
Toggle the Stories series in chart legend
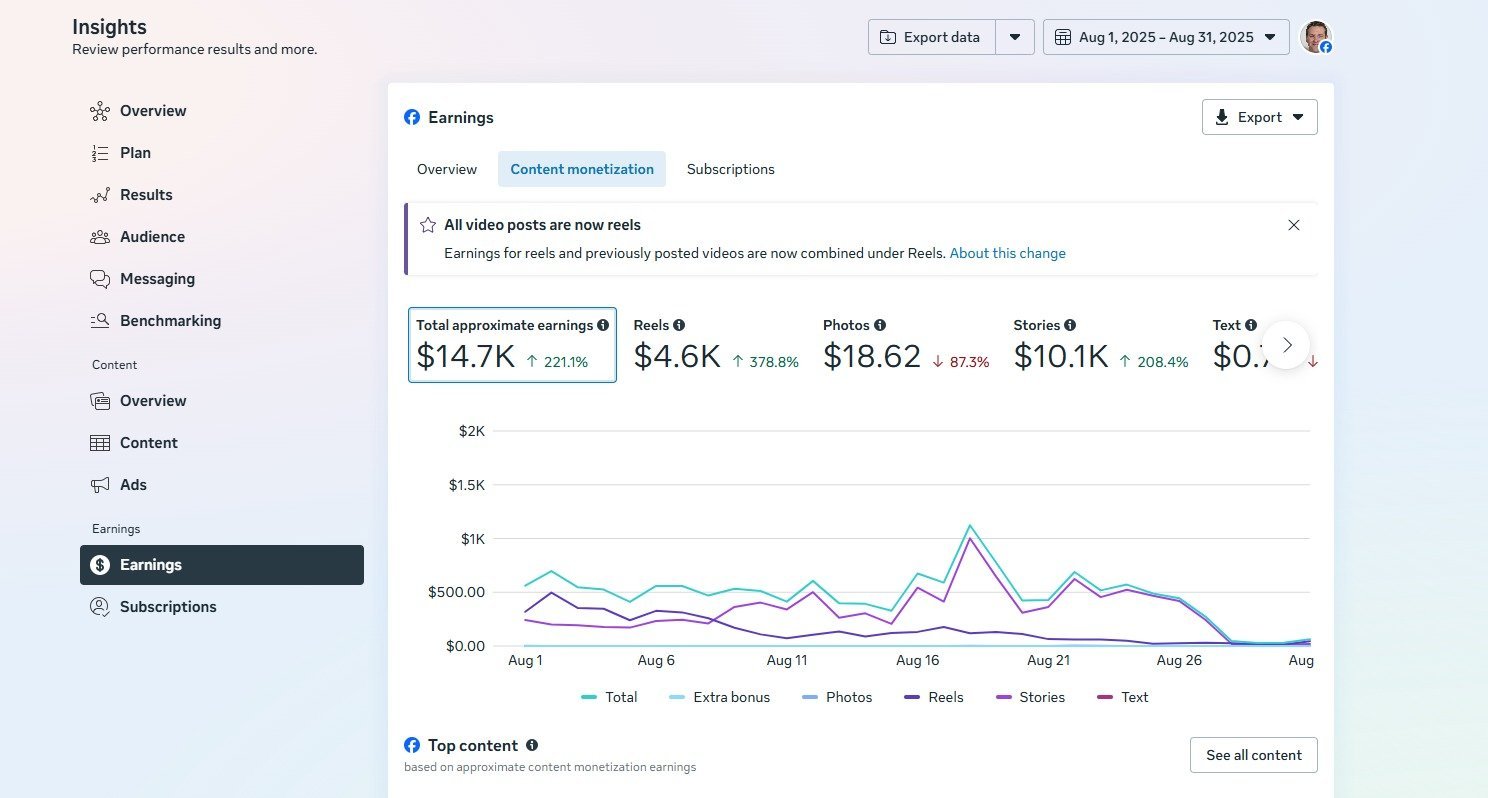click(x=1031, y=697)
